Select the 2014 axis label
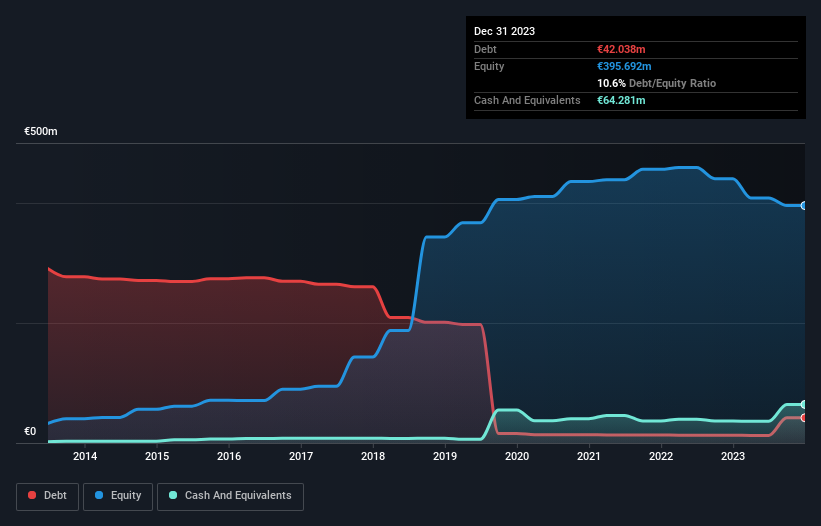Viewport: 821px width, 526px height. pyautogui.click(x=85, y=456)
